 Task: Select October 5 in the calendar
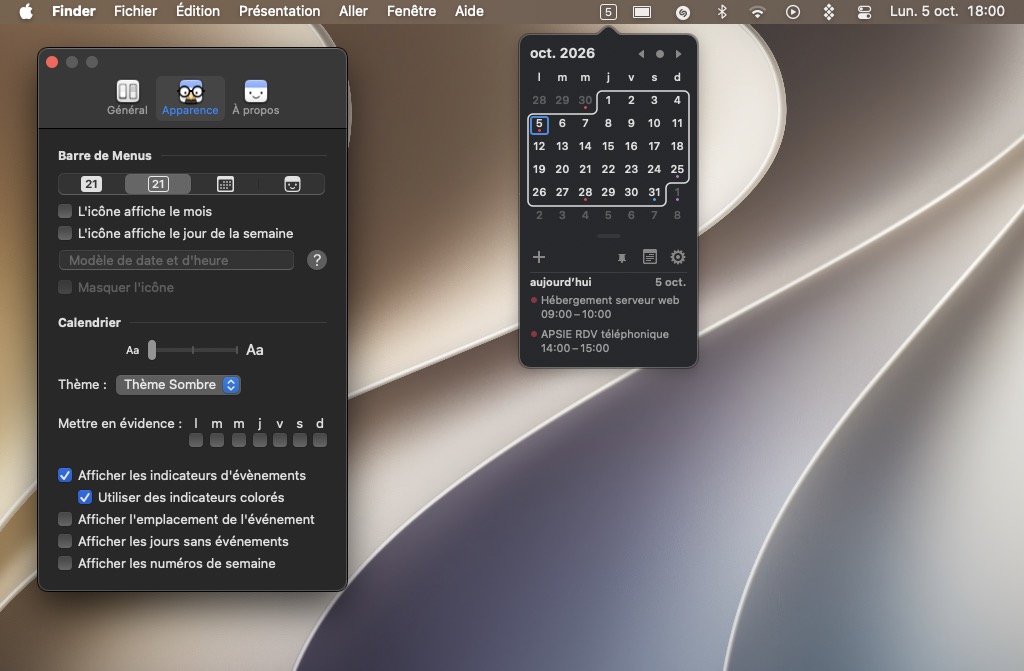tap(539, 123)
